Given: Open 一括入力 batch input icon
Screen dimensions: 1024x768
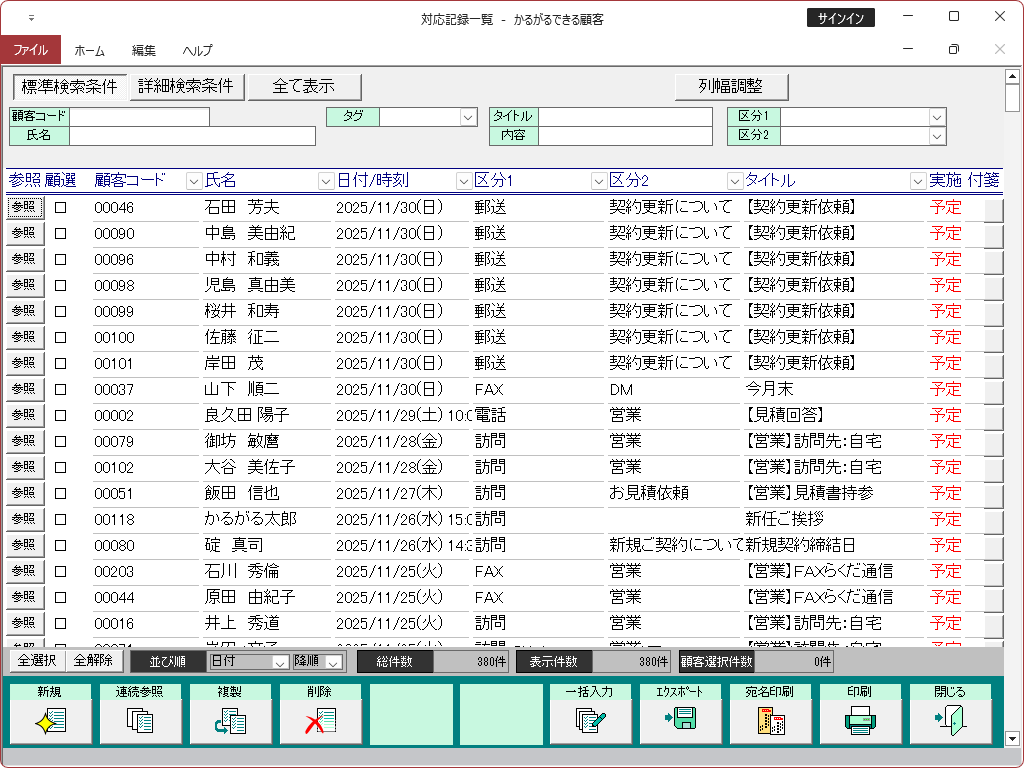Looking at the screenshot, I should pos(590,720).
